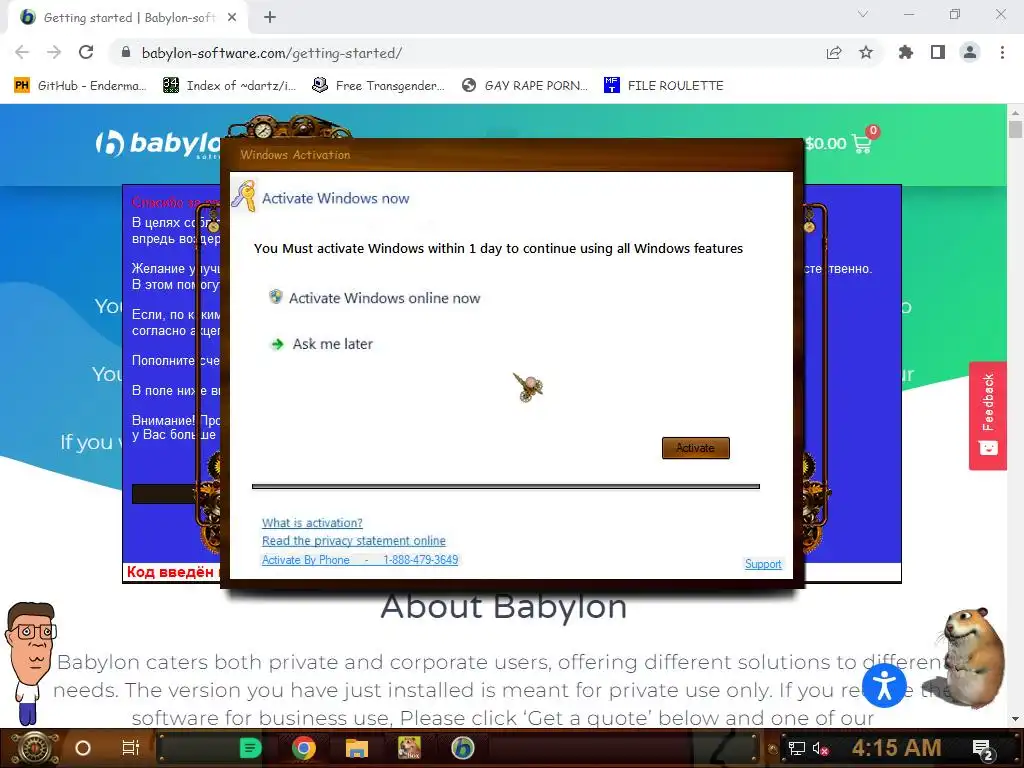Image resolution: width=1024 pixels, height=768 pixels.
Task: Open Index of ~dartz bookmark
Action: point(229,86)
